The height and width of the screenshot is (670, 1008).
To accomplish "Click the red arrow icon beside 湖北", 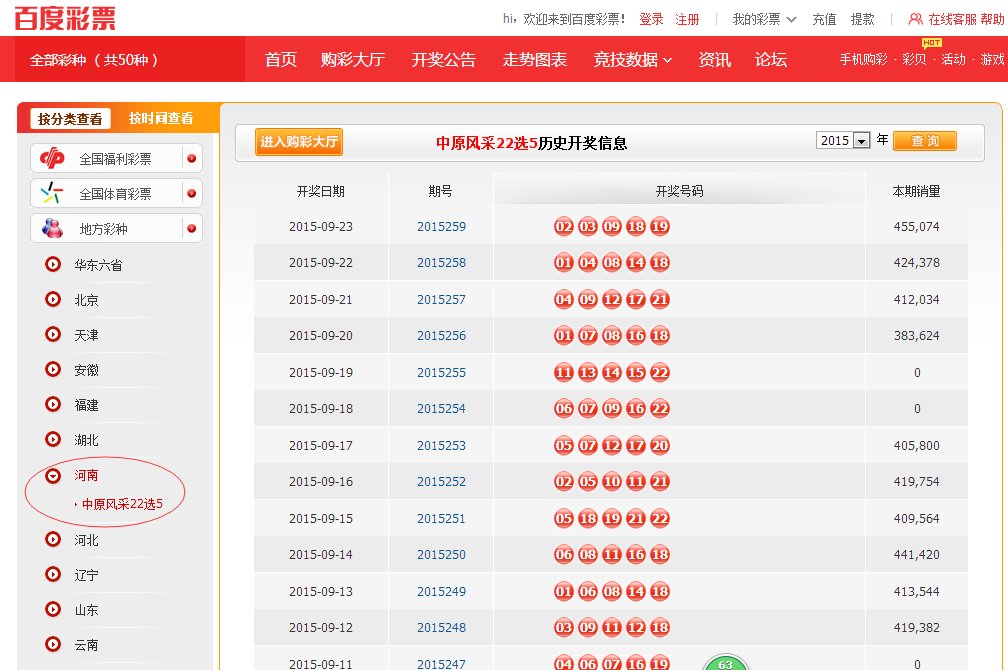I will click(x=51, y=439).
